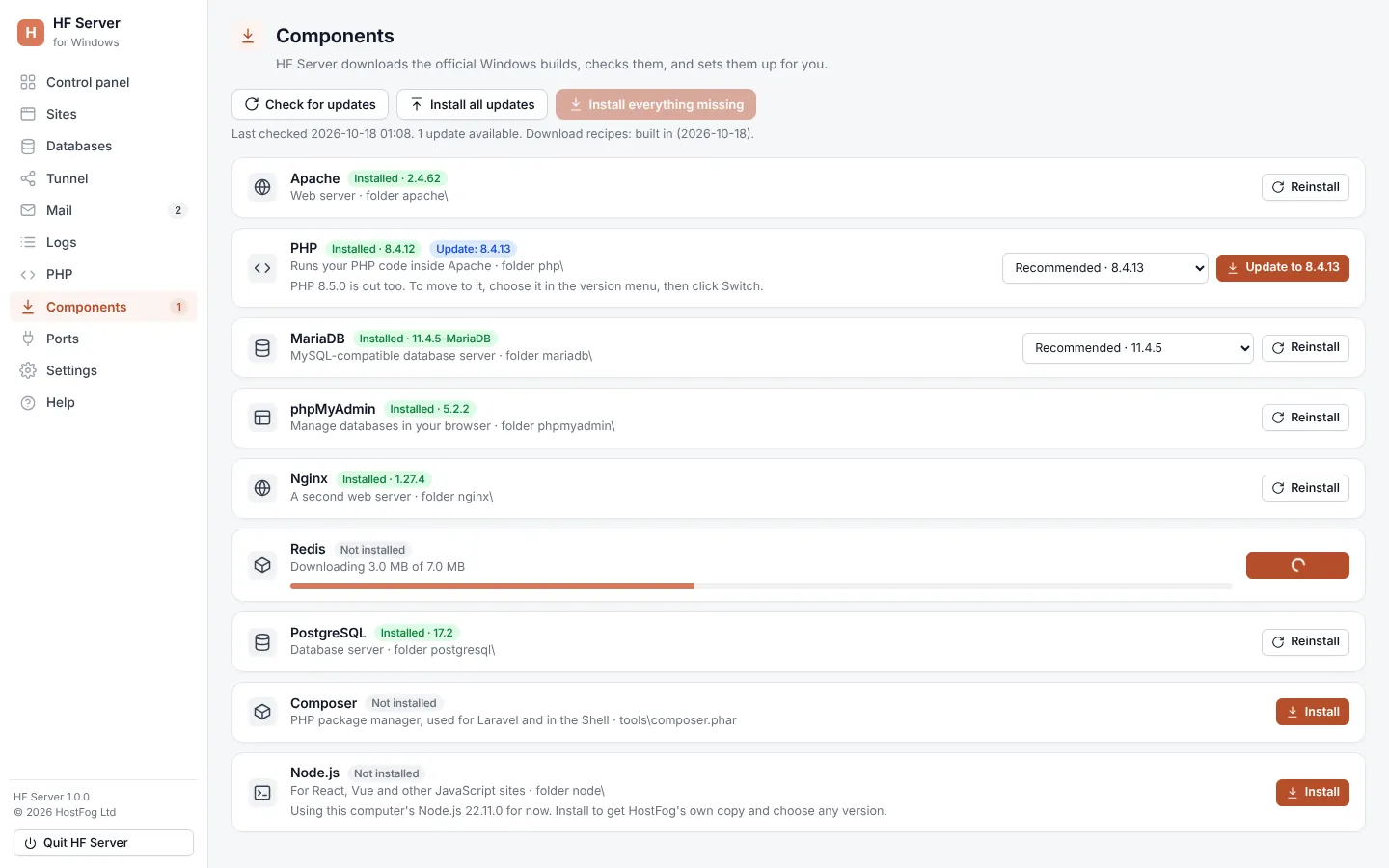Open the Tunnel page
The image size is (1389, 868).
103,178
